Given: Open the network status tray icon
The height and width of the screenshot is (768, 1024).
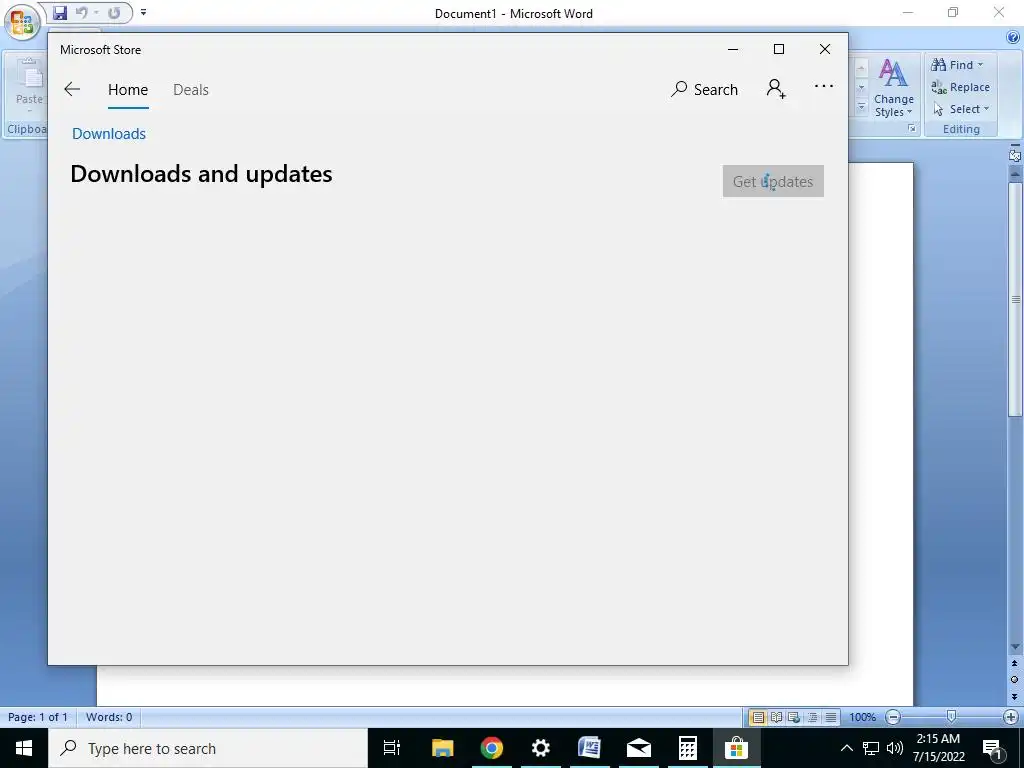Looking at the screenshot, I should click(871, 748).
